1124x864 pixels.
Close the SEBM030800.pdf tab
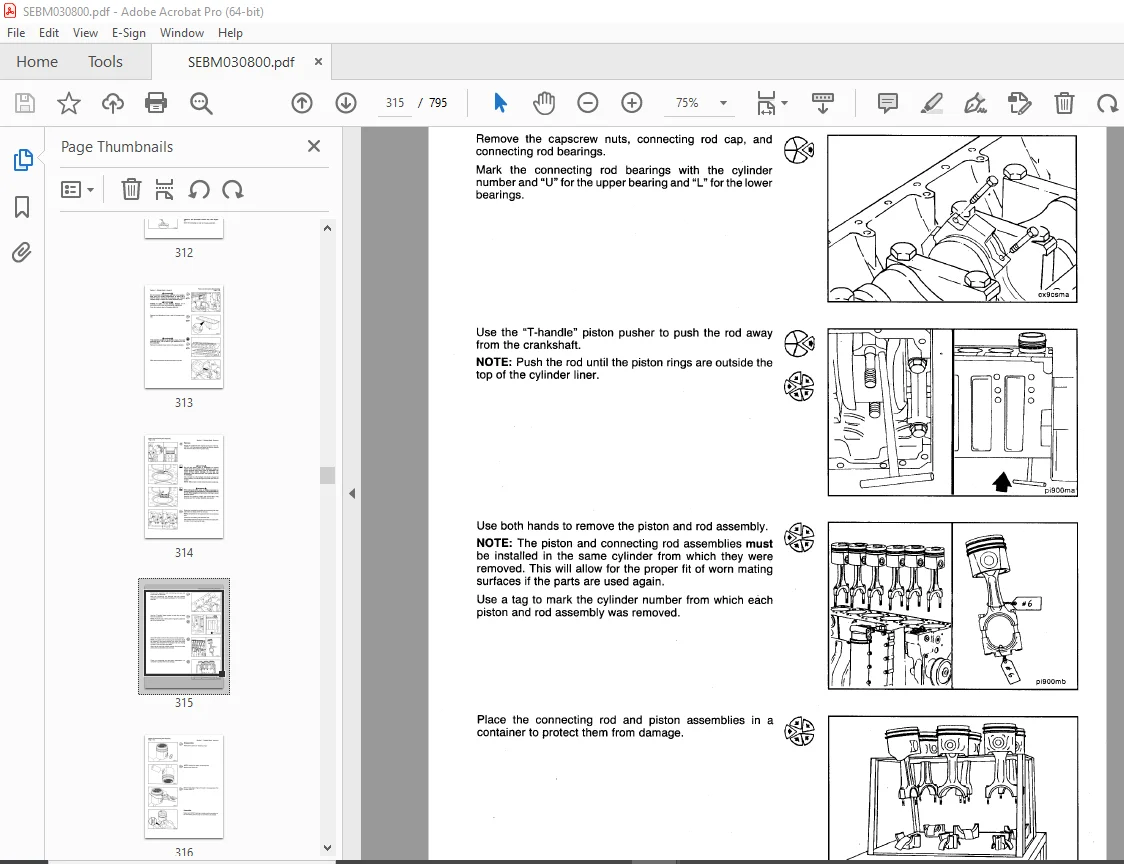[x=318, y=62]
